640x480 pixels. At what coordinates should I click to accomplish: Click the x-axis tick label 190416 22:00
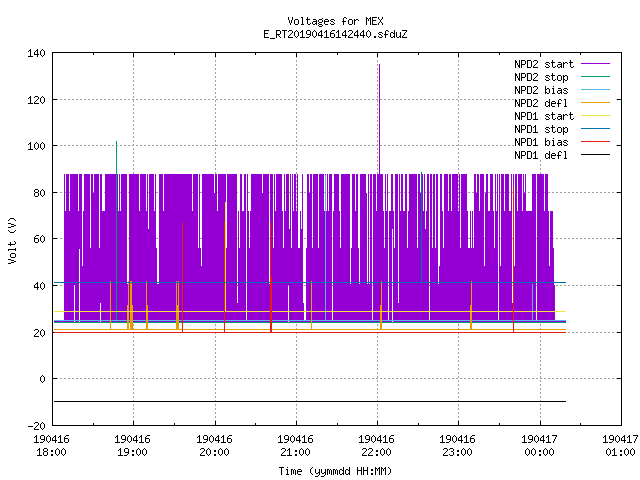(x=376, y=446)
